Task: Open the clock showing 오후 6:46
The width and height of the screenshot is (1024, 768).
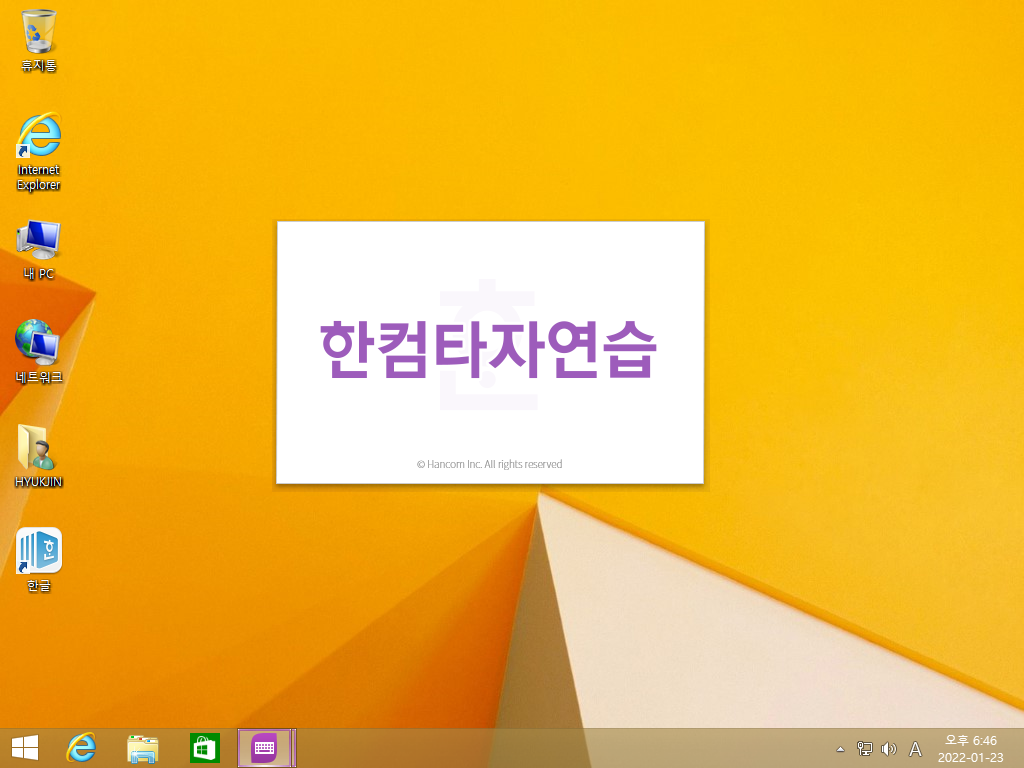Action: pyautogui.click(x=970, y=748)
